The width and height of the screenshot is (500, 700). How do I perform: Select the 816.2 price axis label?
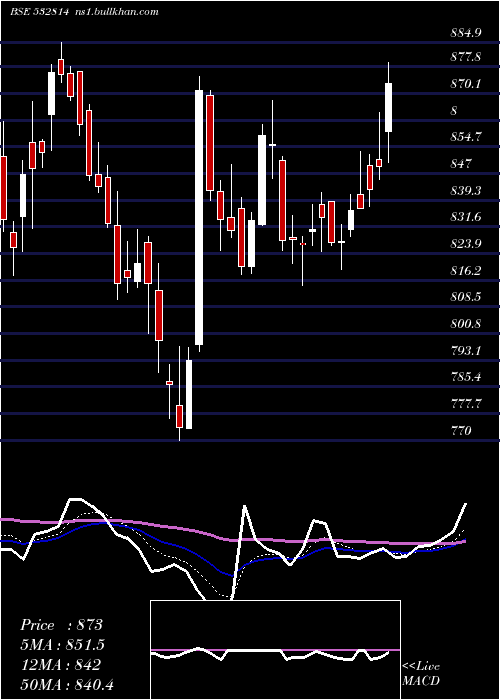[466, 271]
